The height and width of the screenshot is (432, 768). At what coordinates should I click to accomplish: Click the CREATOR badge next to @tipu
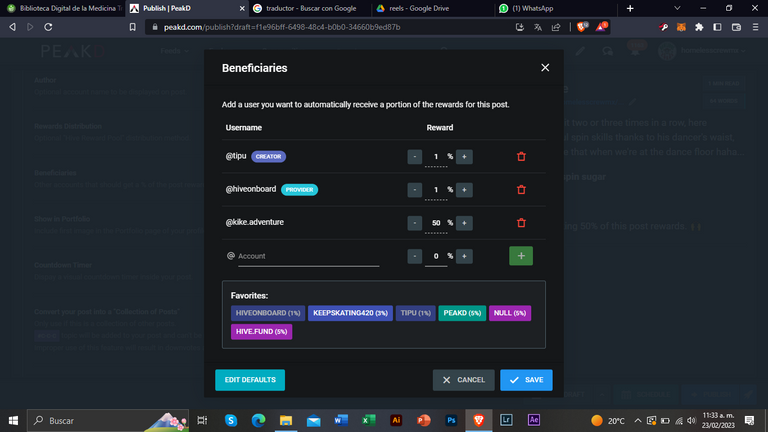[268, 157]
